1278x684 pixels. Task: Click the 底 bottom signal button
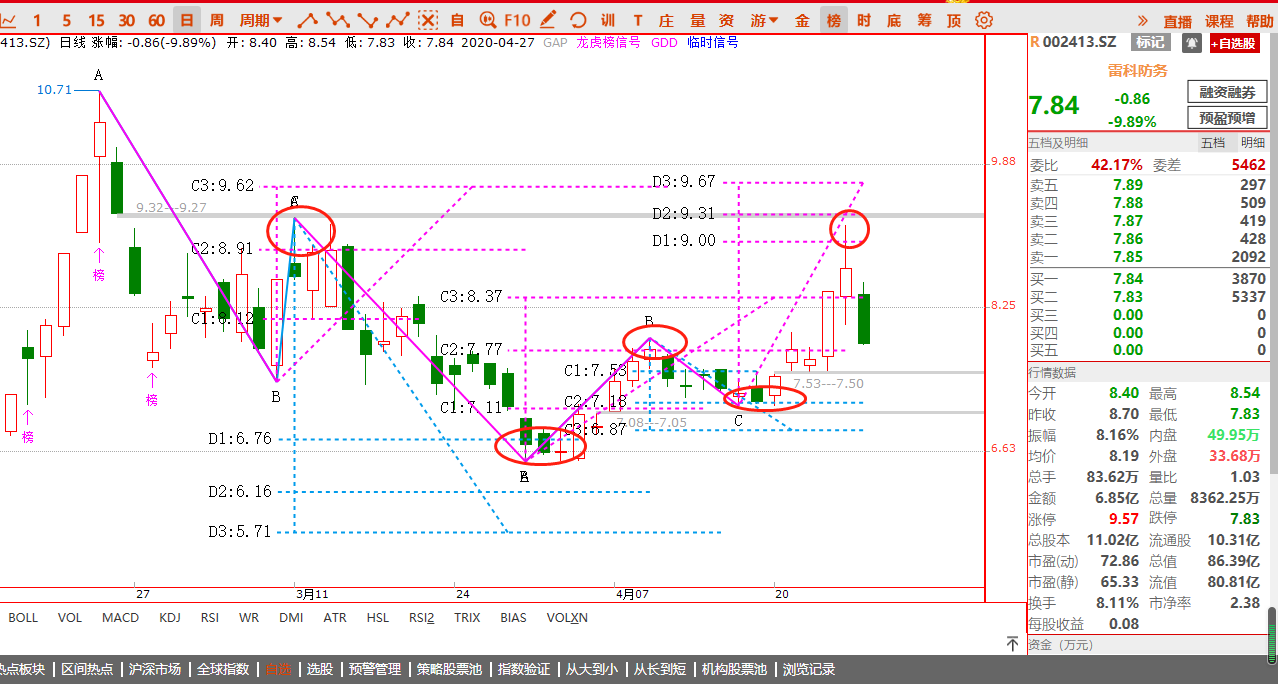894,19
